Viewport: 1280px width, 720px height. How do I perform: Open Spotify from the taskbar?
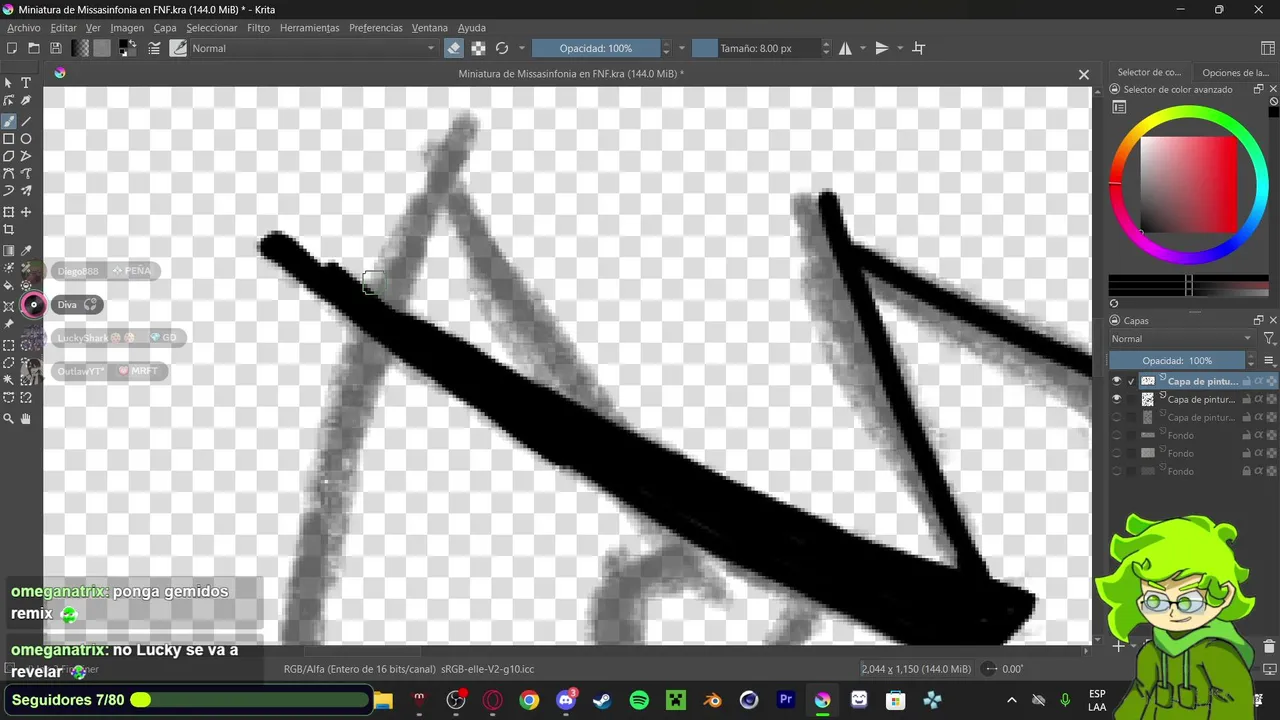(639, 700)
